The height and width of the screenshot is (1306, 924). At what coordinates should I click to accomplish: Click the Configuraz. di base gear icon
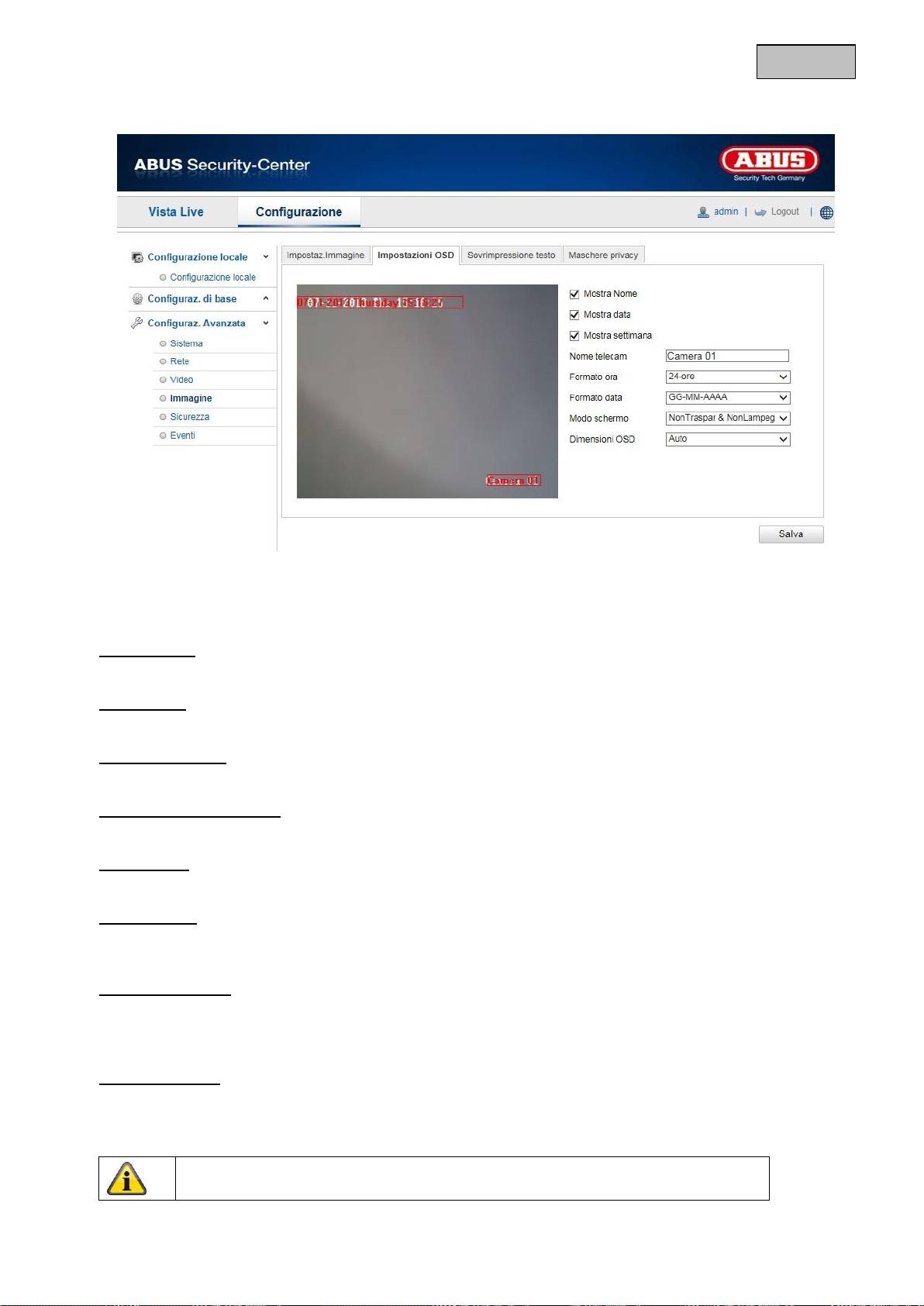point(137,299)
